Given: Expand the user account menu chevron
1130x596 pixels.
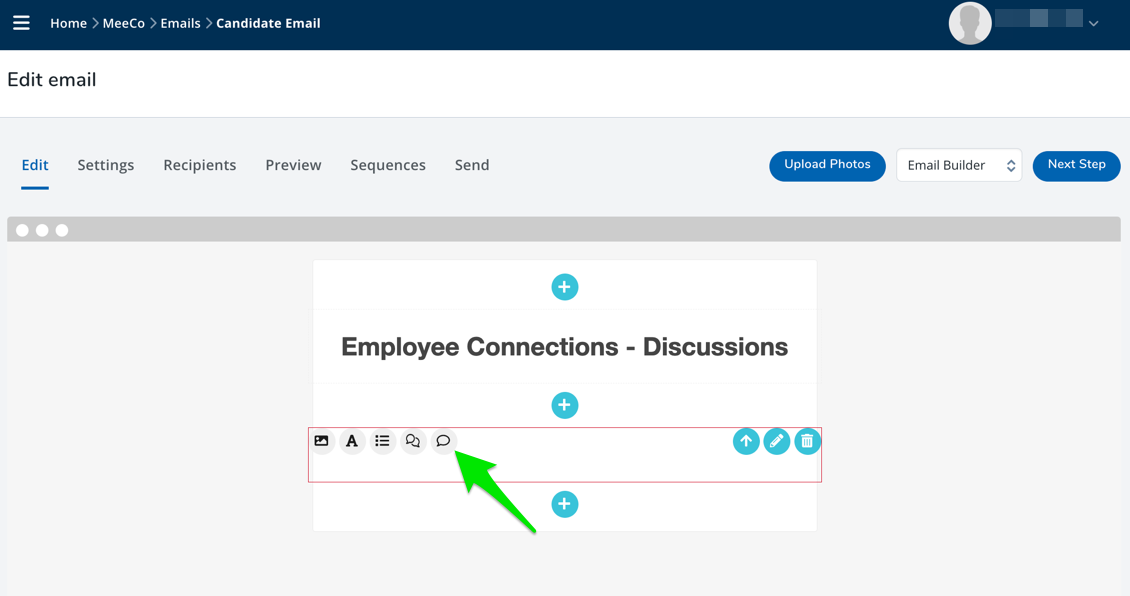Looking at the screenshot, I should (1094, 23).
